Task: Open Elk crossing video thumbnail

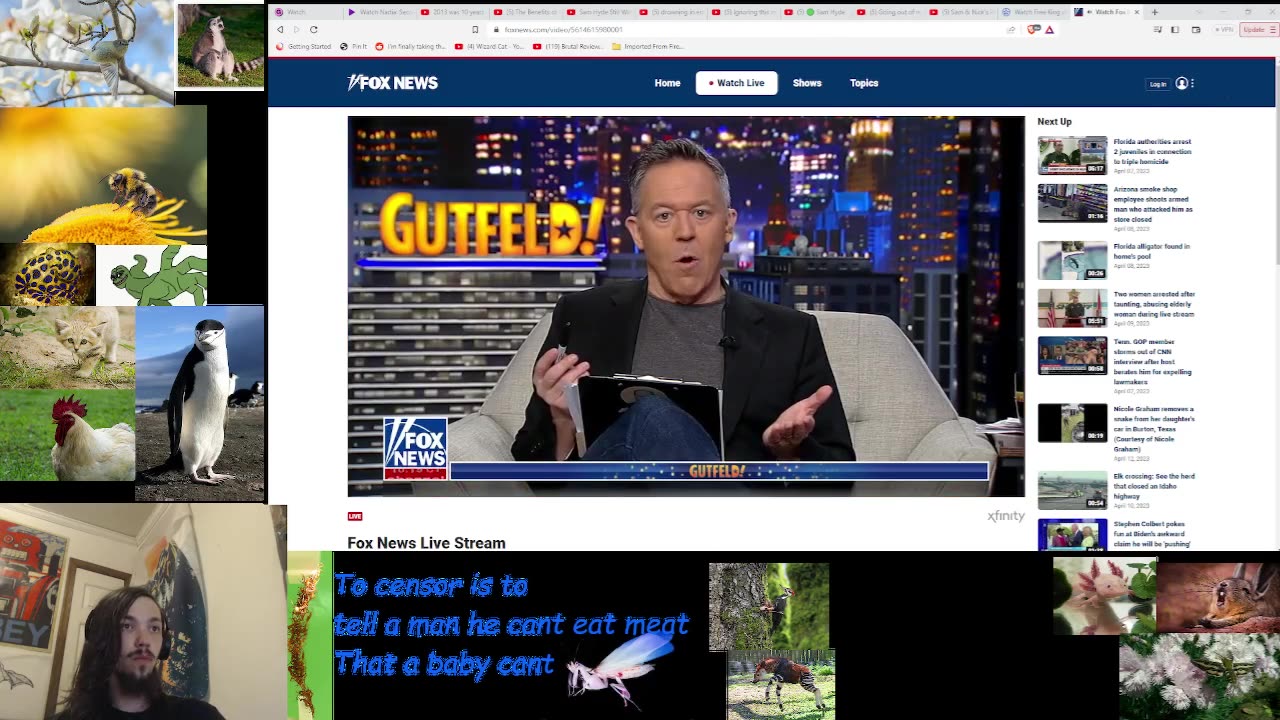Action: tap(1072, 490)
